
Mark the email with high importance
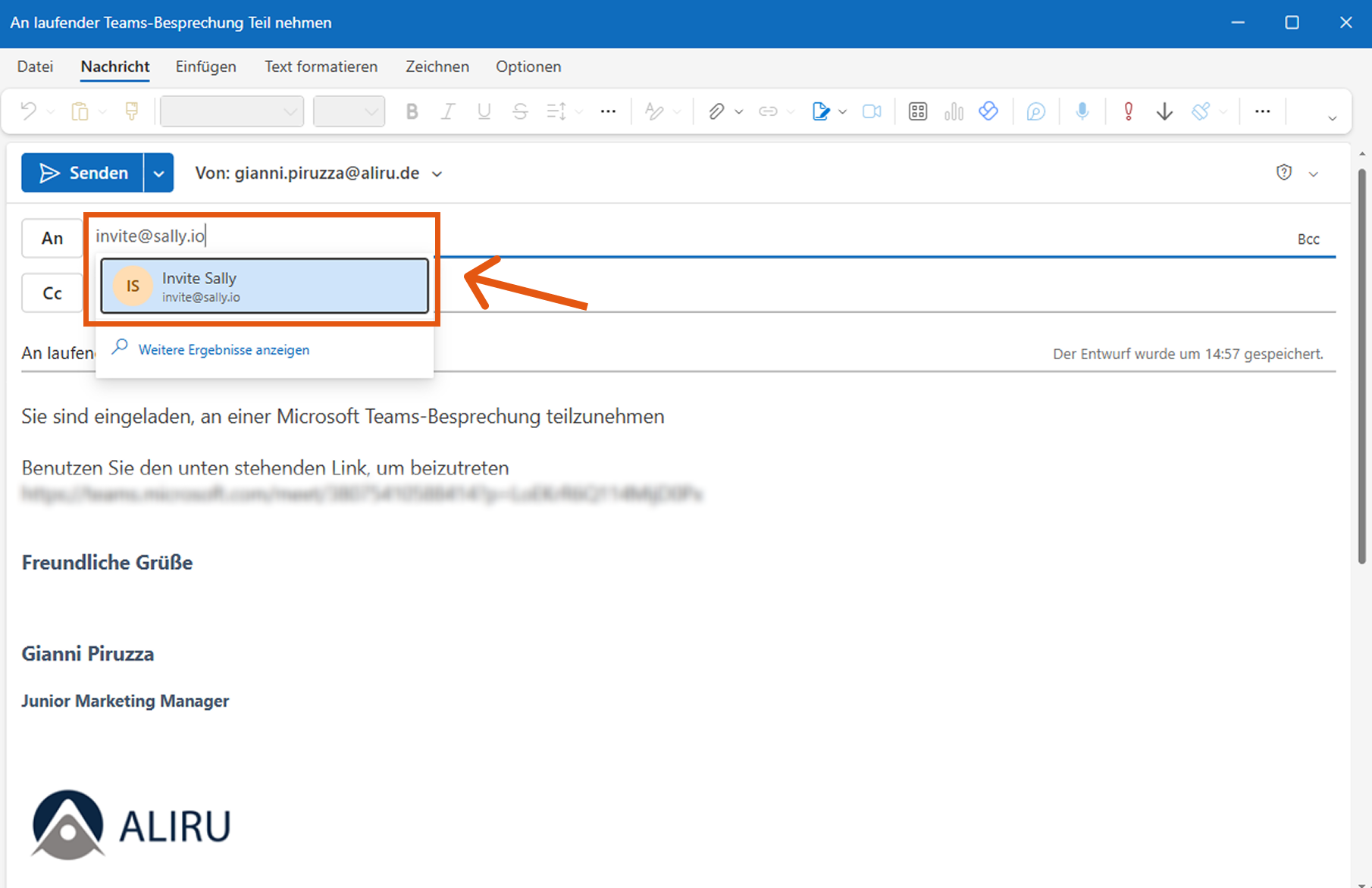pyautogui.click(x=1127, y=111)
